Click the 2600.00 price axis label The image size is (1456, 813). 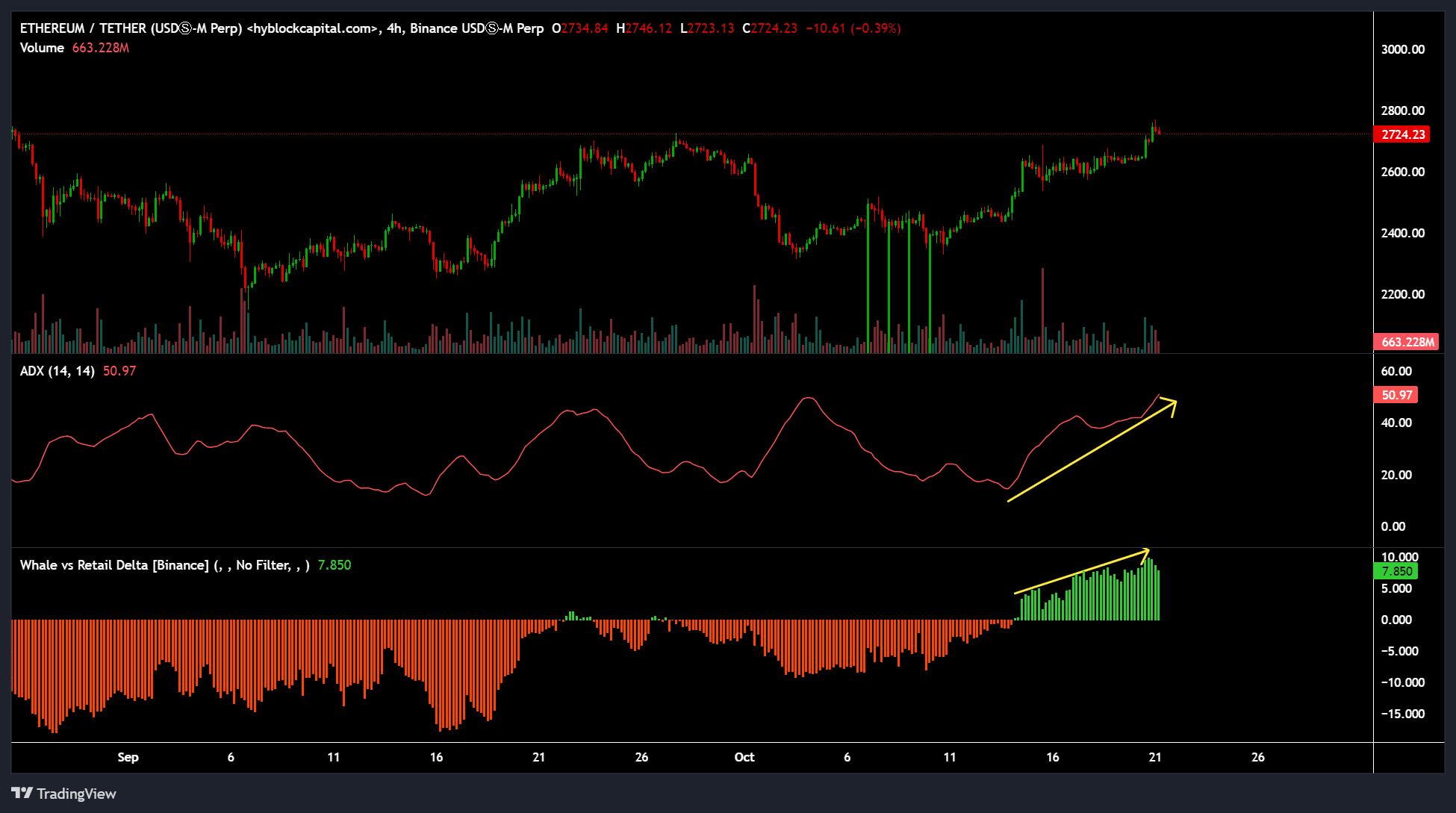1403,172
